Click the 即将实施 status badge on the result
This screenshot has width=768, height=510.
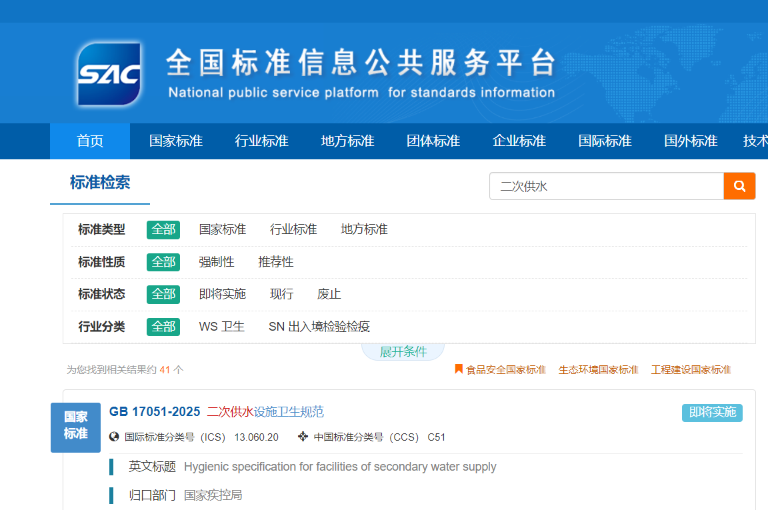tap(712, 413)
